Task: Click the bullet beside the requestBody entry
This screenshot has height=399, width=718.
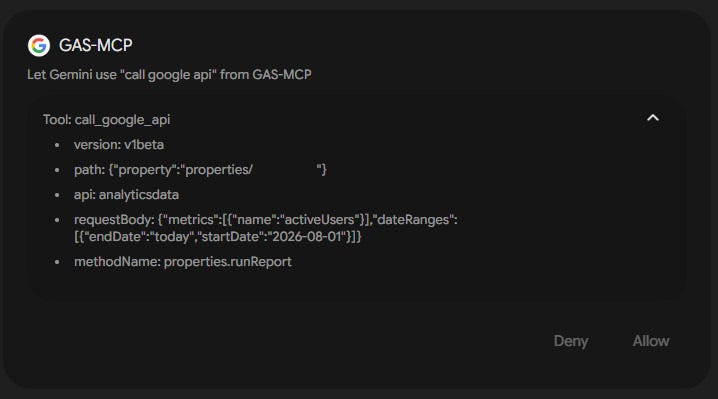Action: click(x=57, y=220)
